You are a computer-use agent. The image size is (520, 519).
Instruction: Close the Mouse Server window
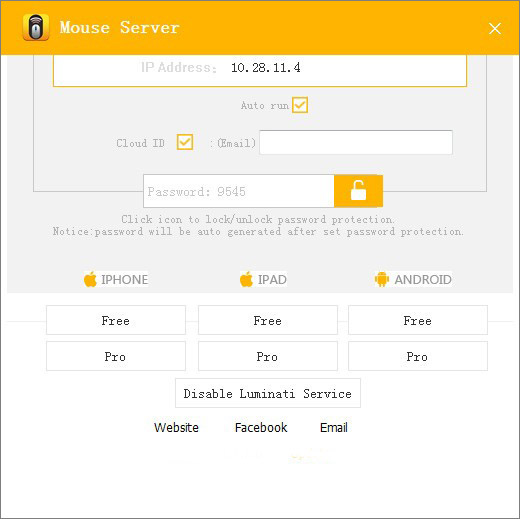(x=495, y=28)
